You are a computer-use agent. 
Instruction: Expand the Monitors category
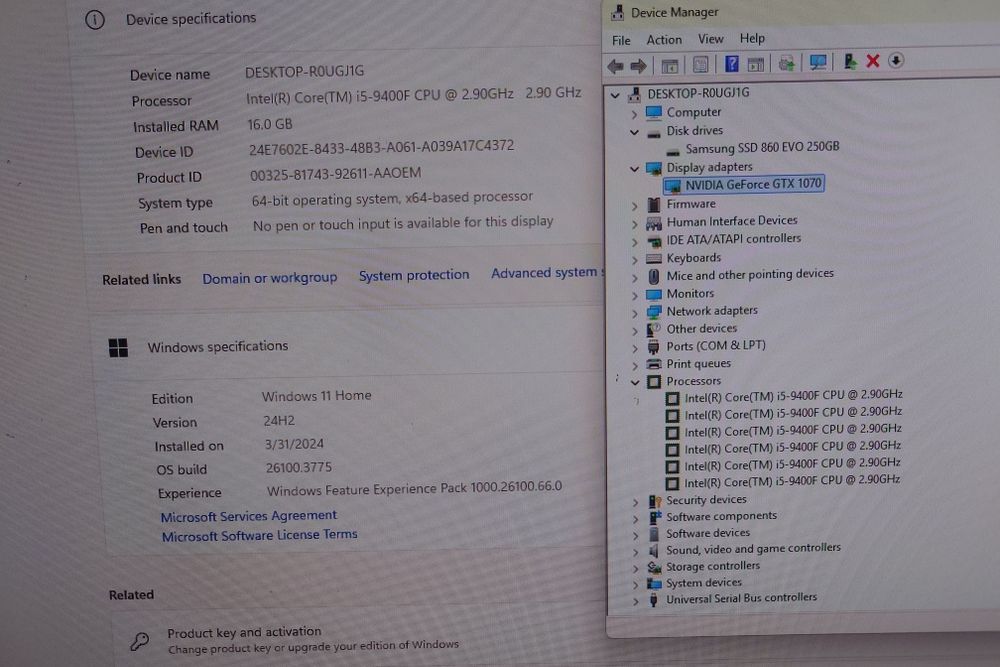[634, 295]
